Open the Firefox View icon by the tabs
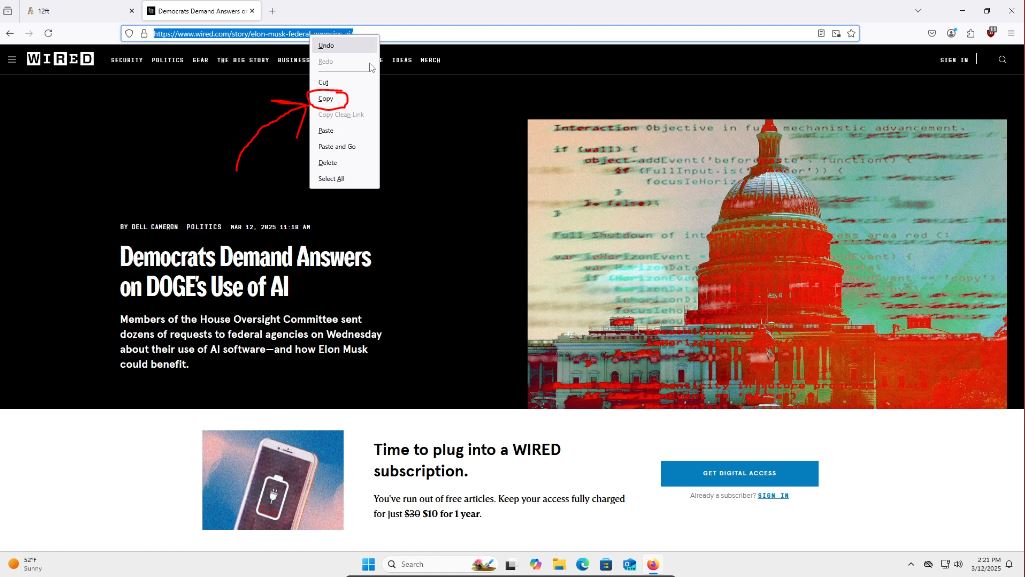This screenshot has height=577, width=1025. pos(8,11)
